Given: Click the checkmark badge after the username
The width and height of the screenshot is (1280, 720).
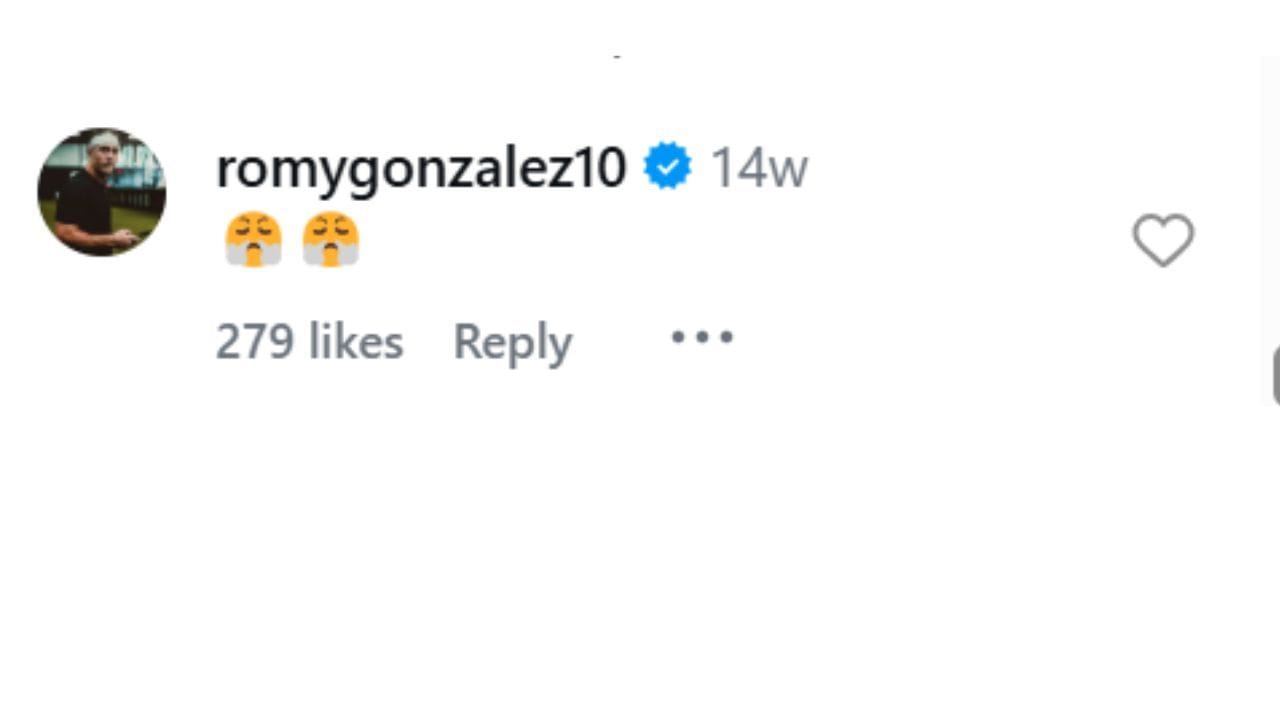Looking at the screenshot, I should click(668, 167).
